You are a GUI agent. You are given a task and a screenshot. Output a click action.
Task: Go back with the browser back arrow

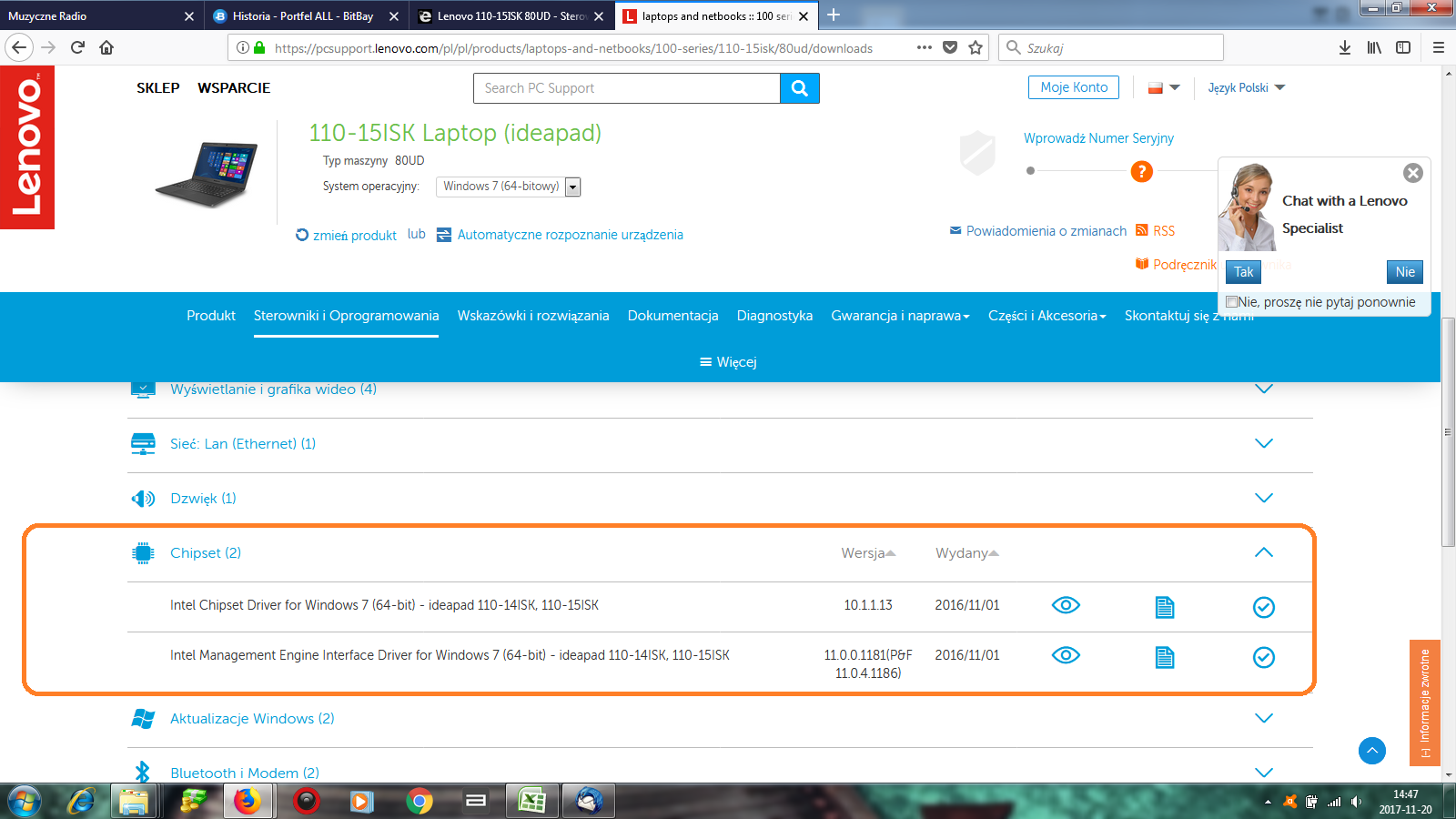click(x=19, y=47)
